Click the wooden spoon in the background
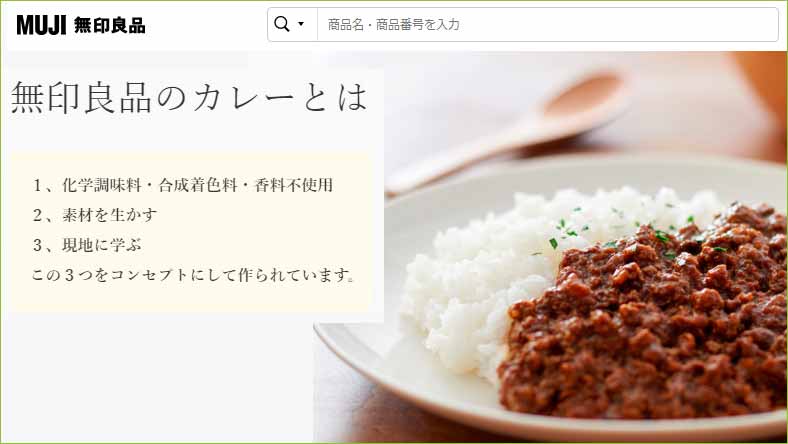Viewport: 788px width, 444px height. pos(508,132)
